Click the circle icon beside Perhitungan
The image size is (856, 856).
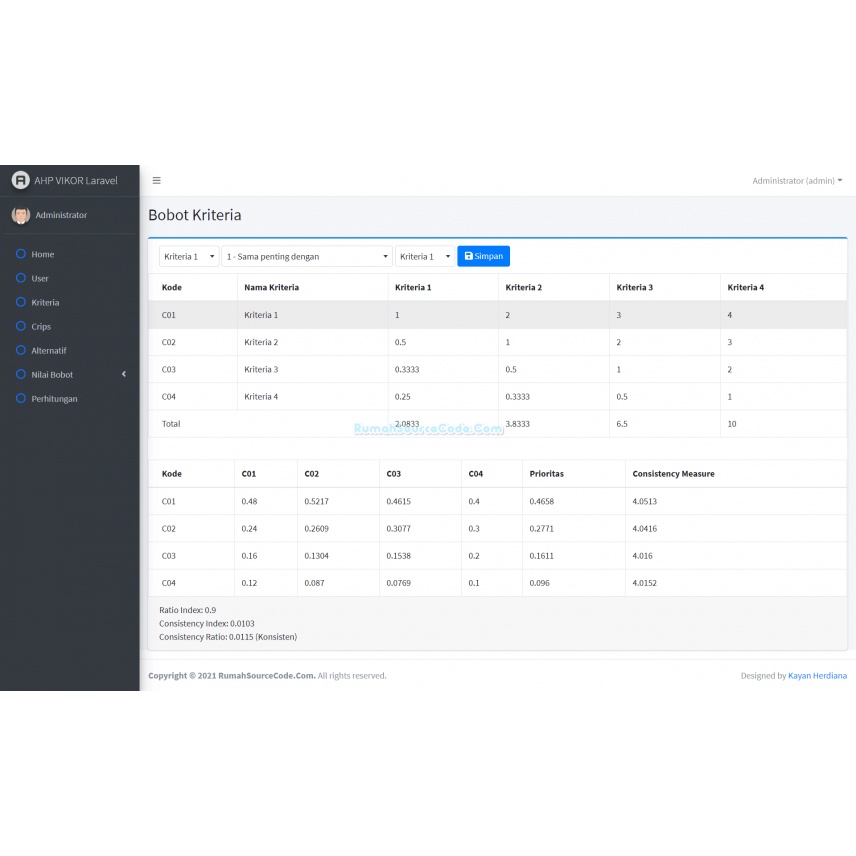coord(21,398)
